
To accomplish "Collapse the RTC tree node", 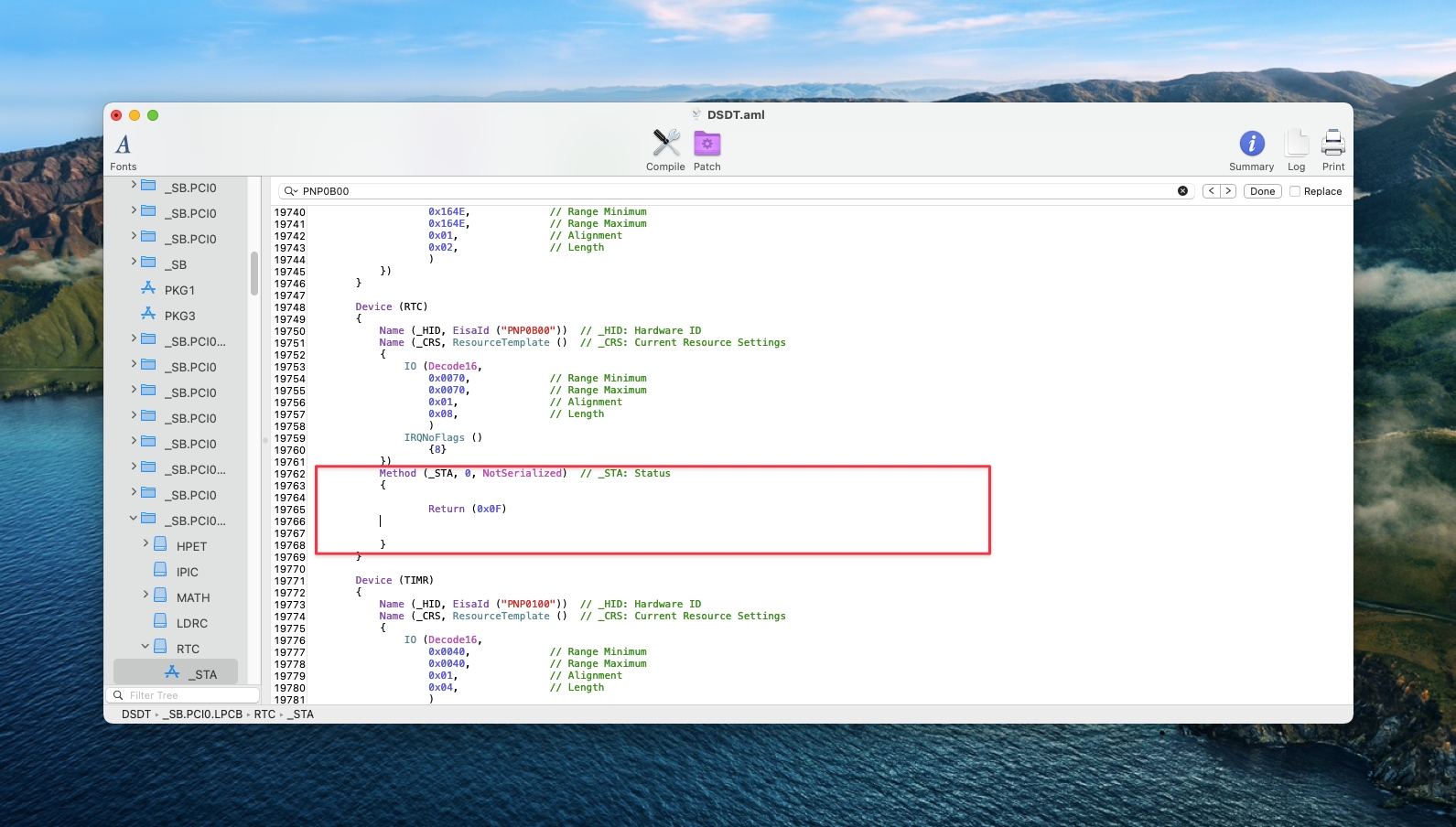I will click(x=146, y=647).
